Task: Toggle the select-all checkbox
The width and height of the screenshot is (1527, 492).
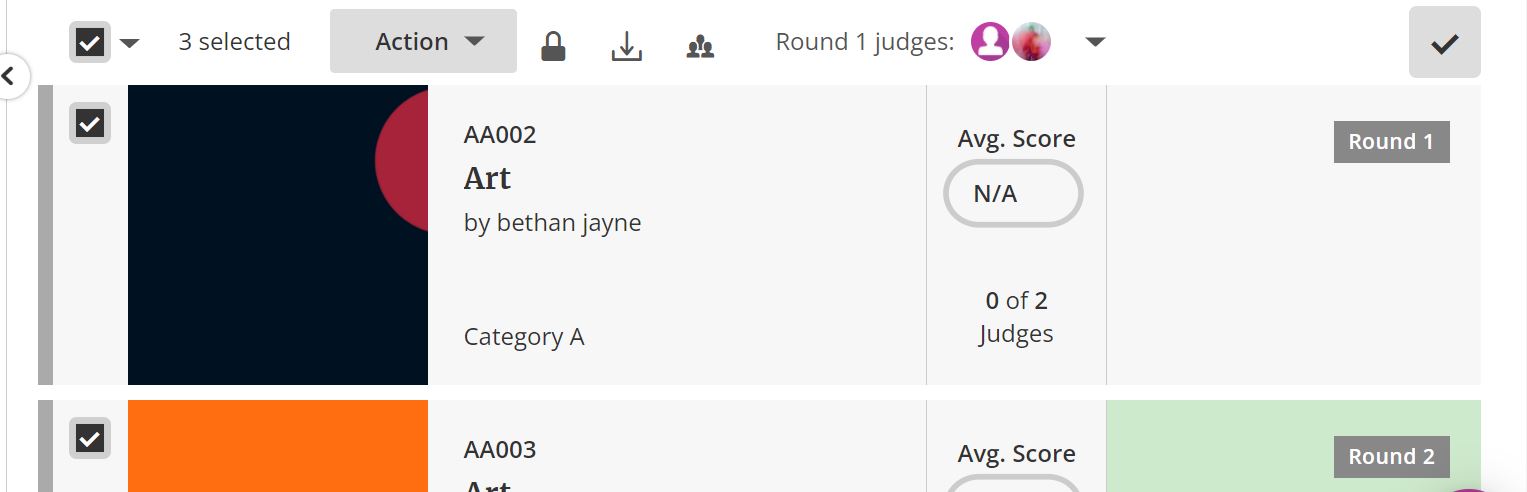Action: click(x=90, y=42)
